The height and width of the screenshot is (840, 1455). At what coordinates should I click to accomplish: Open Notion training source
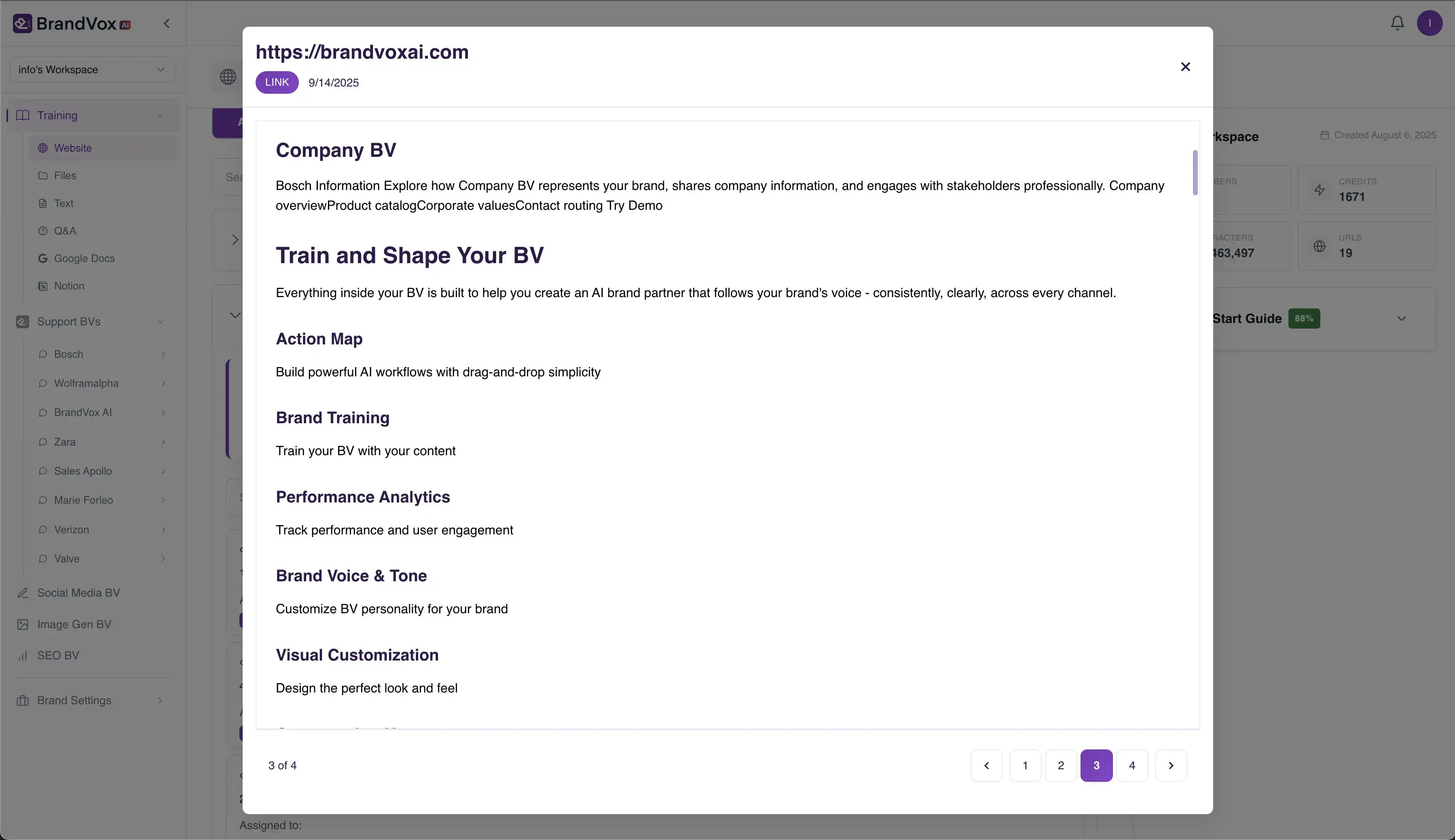pos(69,286)
